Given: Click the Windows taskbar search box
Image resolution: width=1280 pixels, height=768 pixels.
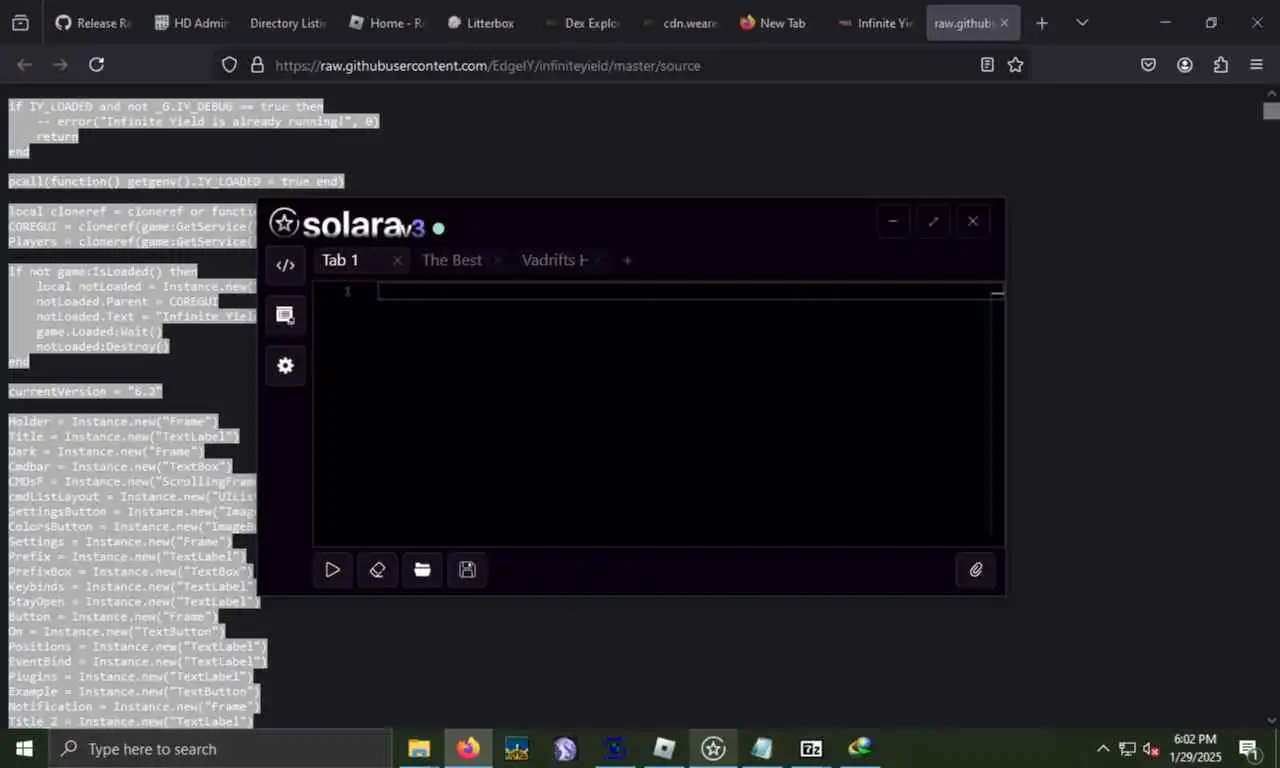Looking at the screenshot, I should click(x=220, y=748).
